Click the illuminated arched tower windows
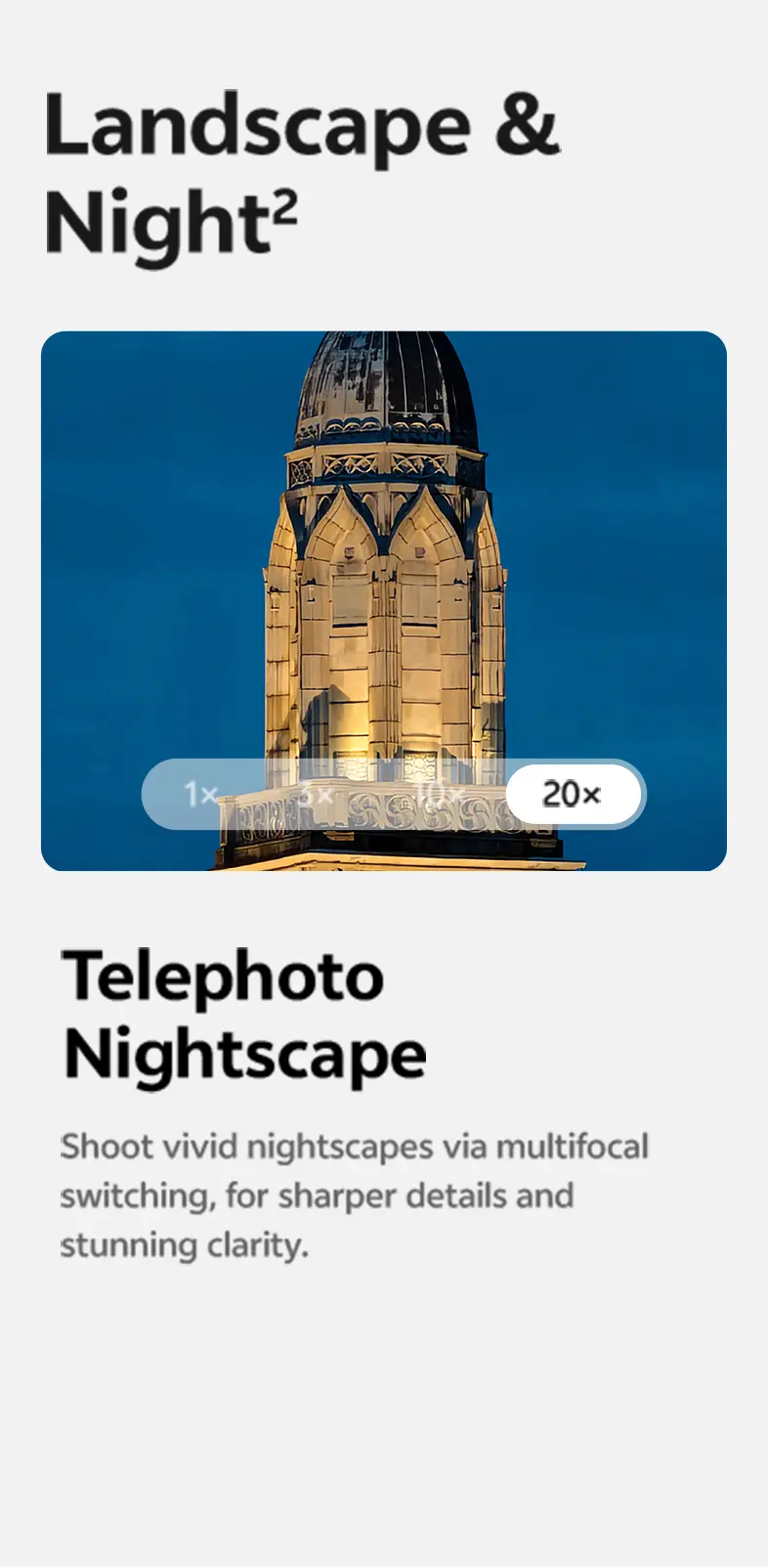This screenshot has height=1568, width=768. [386, 626]
